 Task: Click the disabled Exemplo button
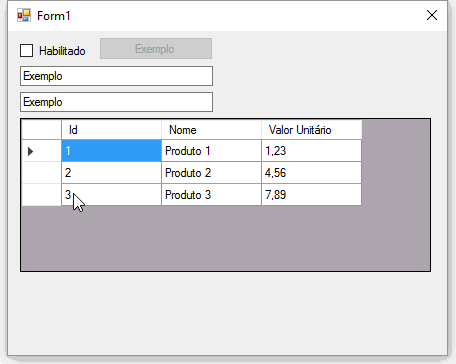[156, 49]
